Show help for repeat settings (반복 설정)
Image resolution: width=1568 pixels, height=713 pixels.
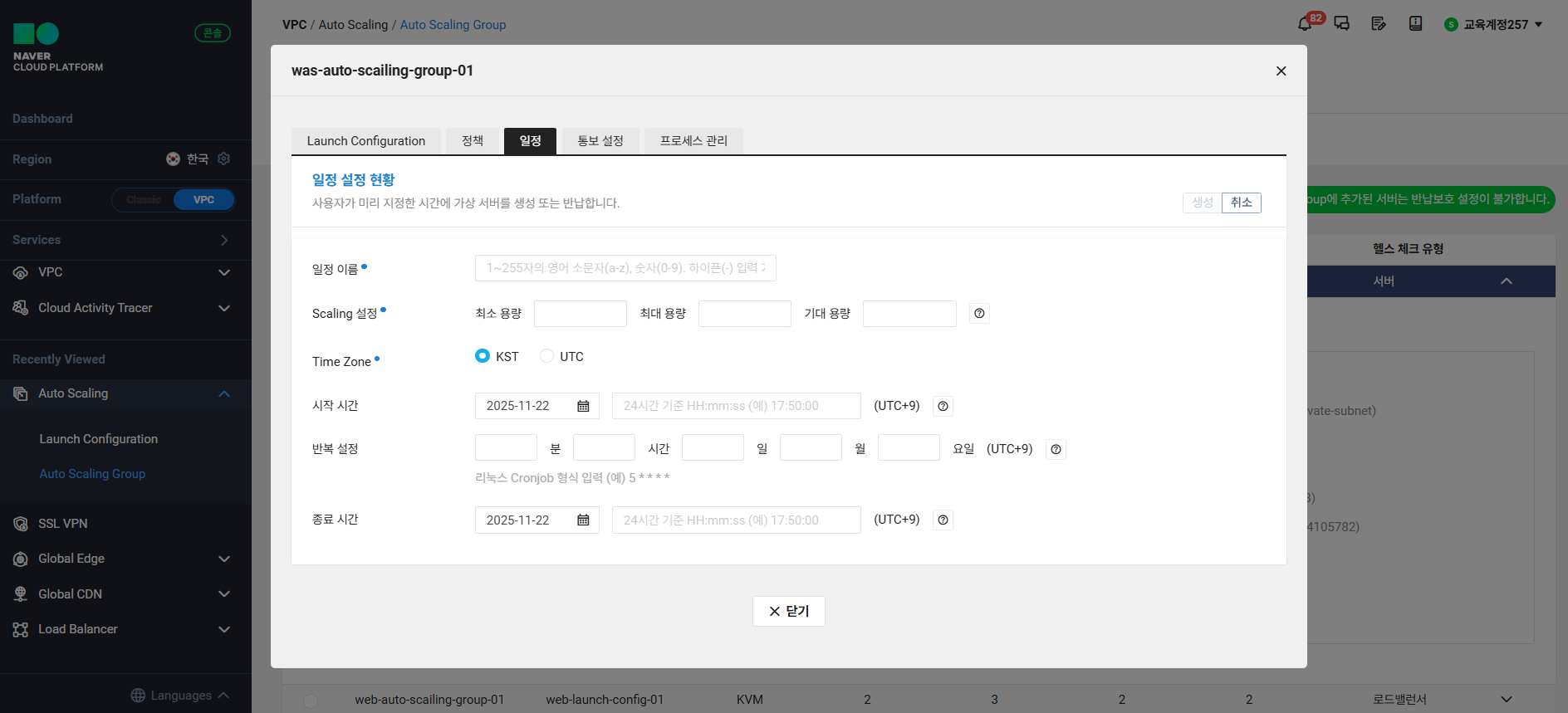tap(1056, 449)
